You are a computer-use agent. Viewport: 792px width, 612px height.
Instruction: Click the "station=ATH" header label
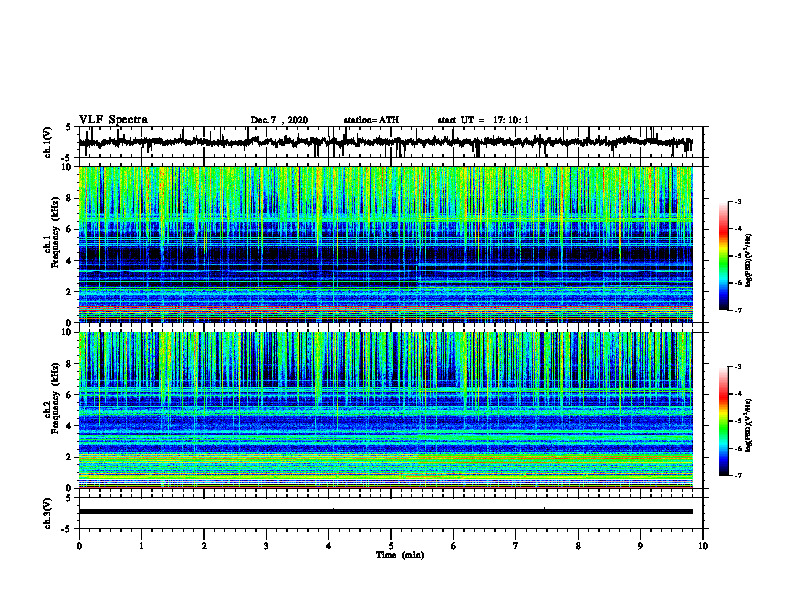click(x=371, y=120)
